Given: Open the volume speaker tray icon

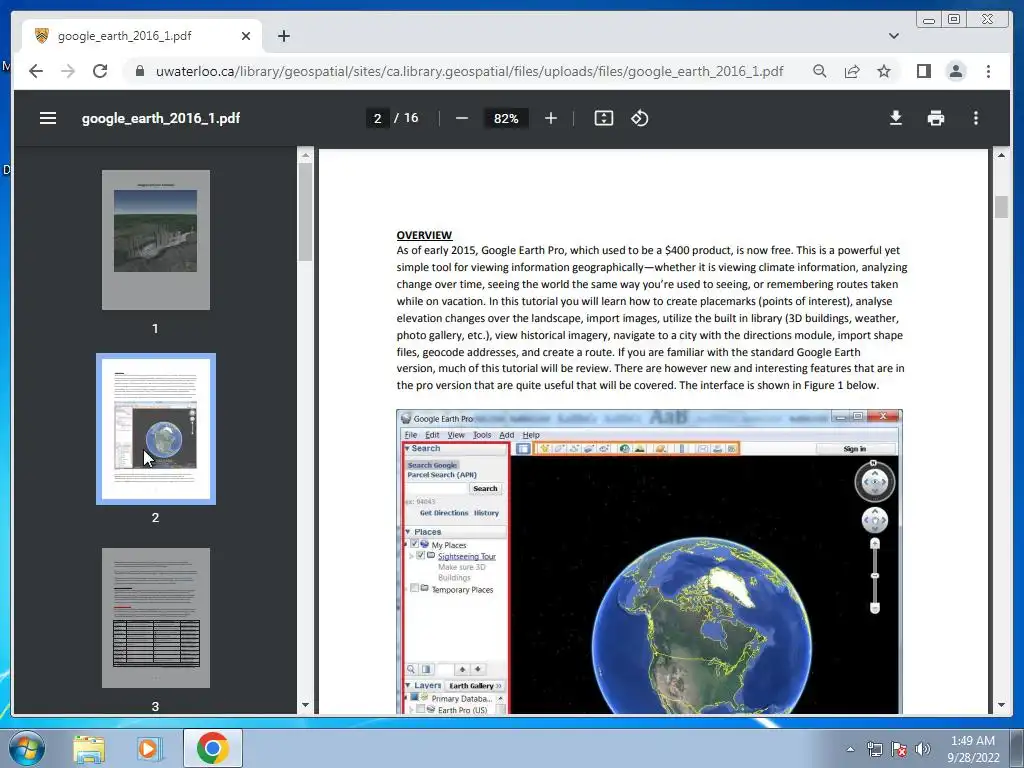Looking at the screenshot, I should [x=923, y=749].
